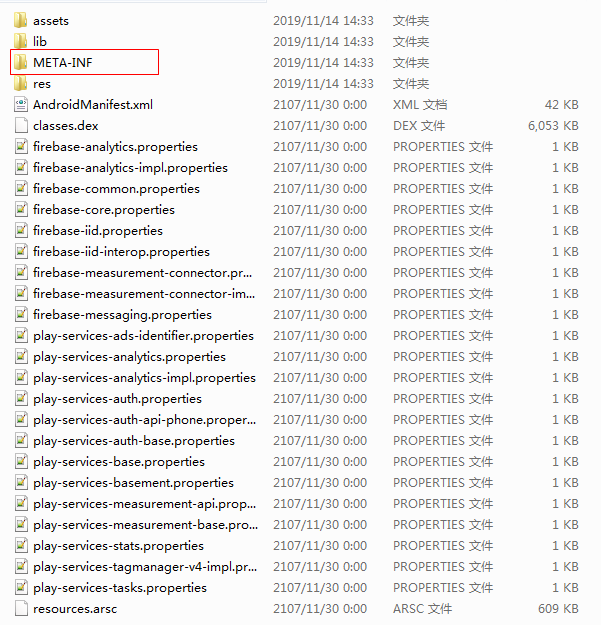Click the firebase-analytics.properties file icon
This screenshot has width=601, height=625.
click(21, 146)
